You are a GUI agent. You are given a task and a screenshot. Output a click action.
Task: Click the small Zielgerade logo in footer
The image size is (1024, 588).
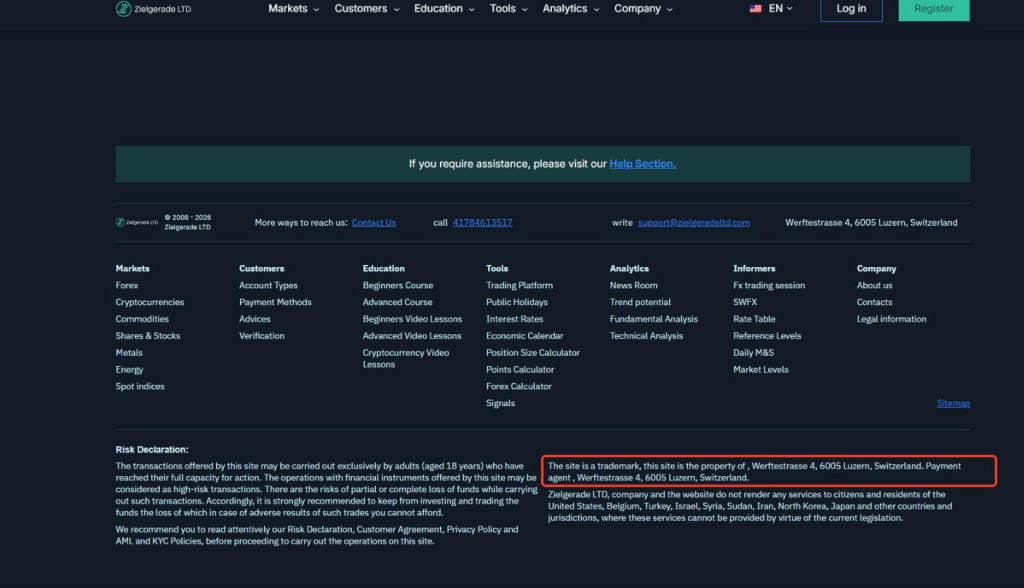click(136, 222)
